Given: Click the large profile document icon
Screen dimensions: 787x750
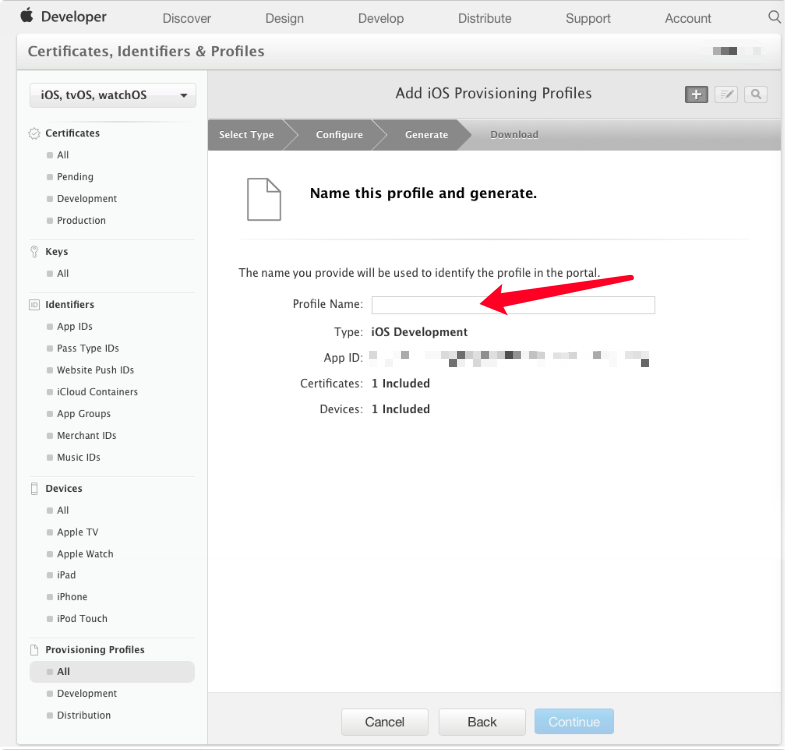Looking at the screenshot, I should pos(264,199).
